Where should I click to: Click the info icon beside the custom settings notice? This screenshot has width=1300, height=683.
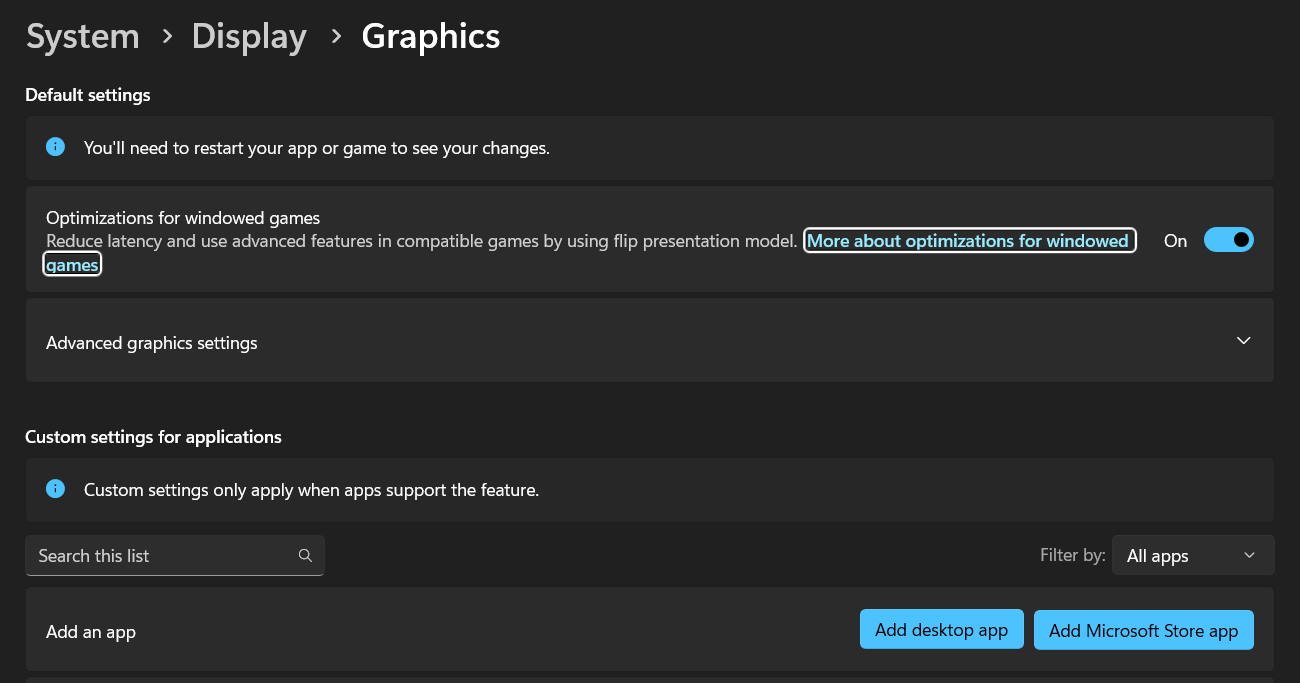click(56, 489)
